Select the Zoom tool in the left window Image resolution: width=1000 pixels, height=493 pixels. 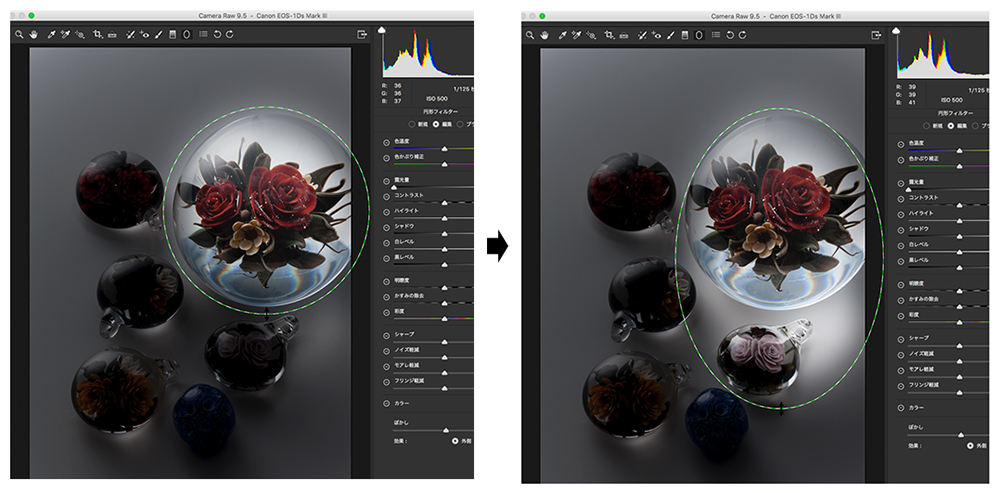tap(20, 34)
